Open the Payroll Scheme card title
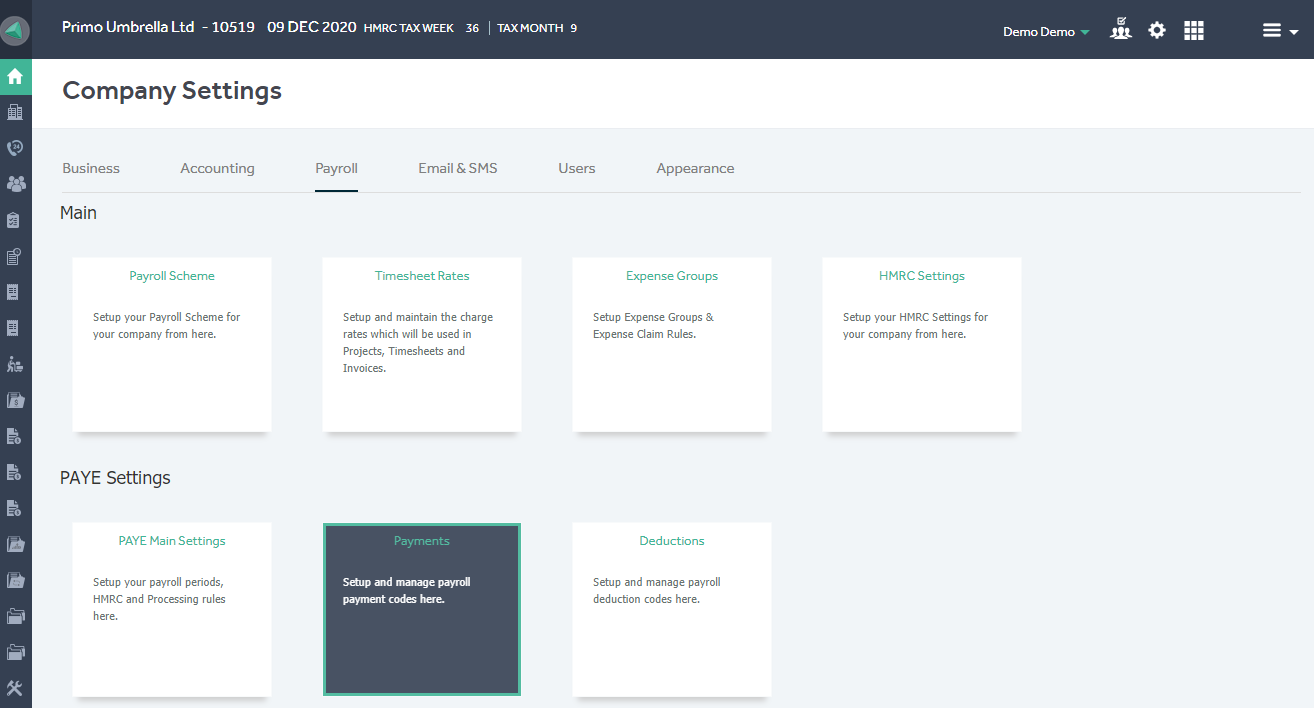 click(x=172, y=276)
